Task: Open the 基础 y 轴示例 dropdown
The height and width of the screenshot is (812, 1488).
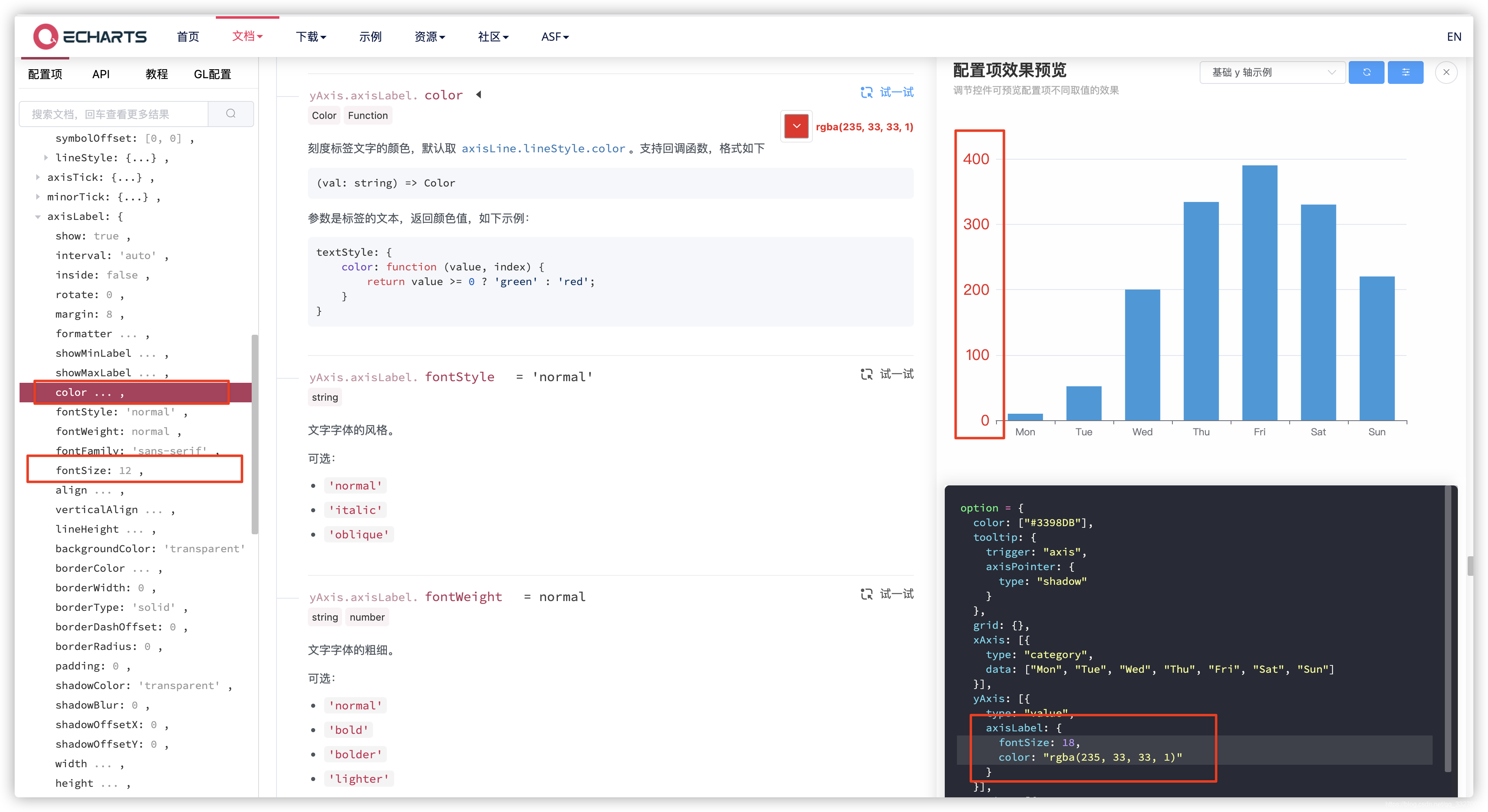Action: [1273, 72]
